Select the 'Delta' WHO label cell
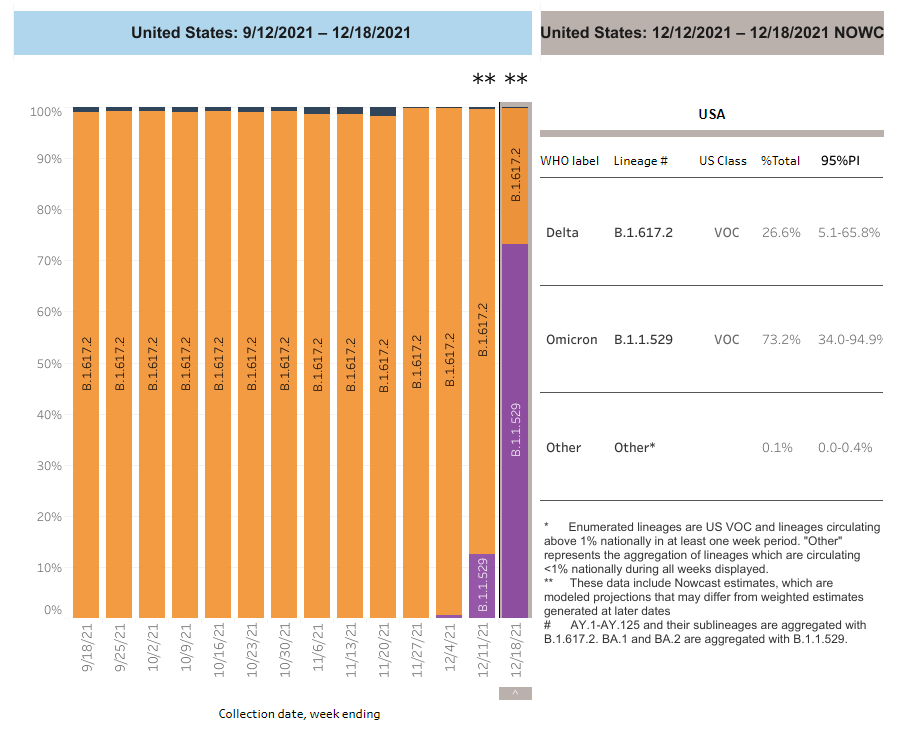913x729 pixels. 562,233
